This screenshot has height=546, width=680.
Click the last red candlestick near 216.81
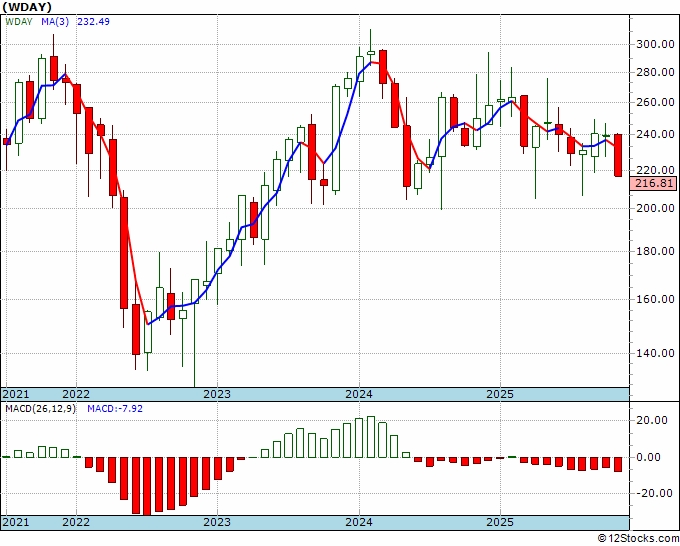coord(618,155)
